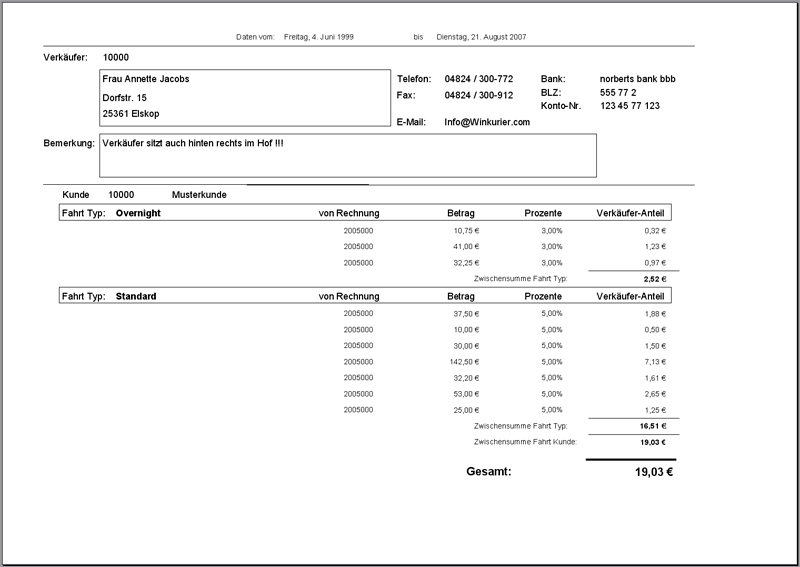
Task: Open the email address Info@Winkurier.com
Action: (x=487, y=122)
